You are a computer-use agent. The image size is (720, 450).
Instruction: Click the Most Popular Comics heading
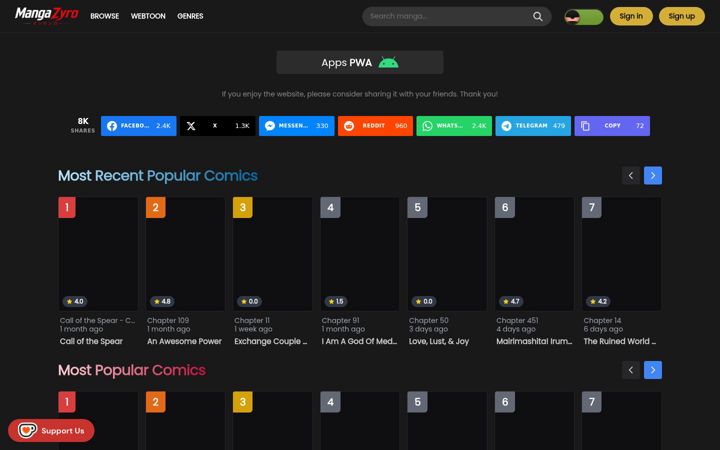(132, 370)
